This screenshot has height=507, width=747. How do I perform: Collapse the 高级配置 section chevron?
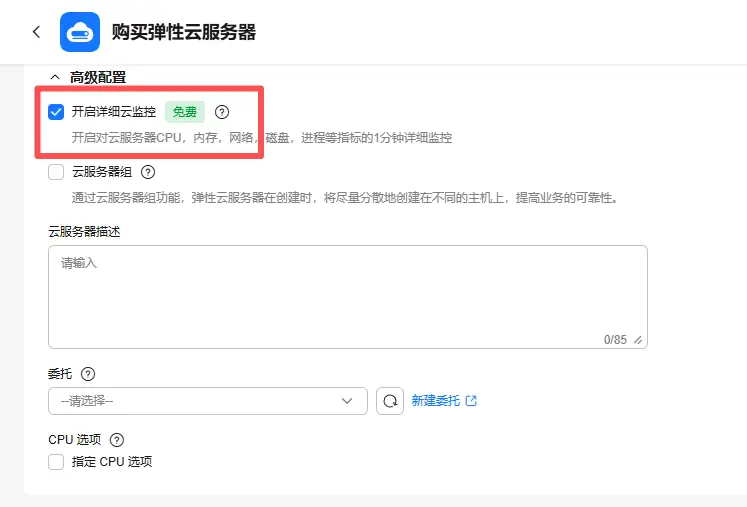tap(54, 77)
